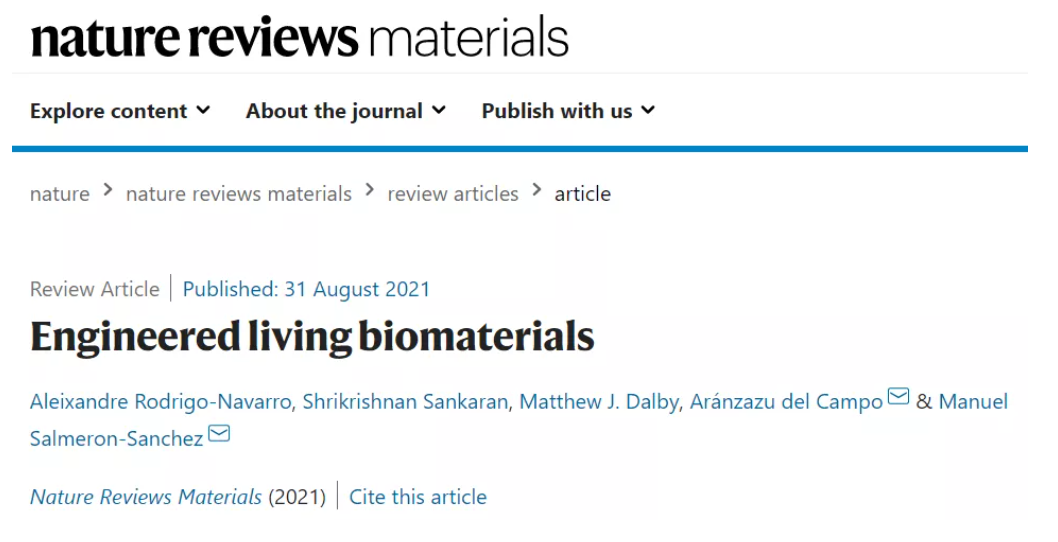Click the article breadcrumb item
The width and height of the screenshot is (1058, 542).
pyautogui.click(x=582, y=194)
